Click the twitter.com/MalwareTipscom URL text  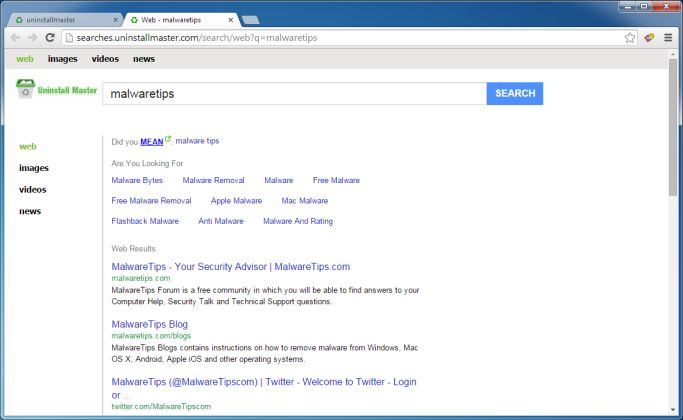click(x=161, y=406)
